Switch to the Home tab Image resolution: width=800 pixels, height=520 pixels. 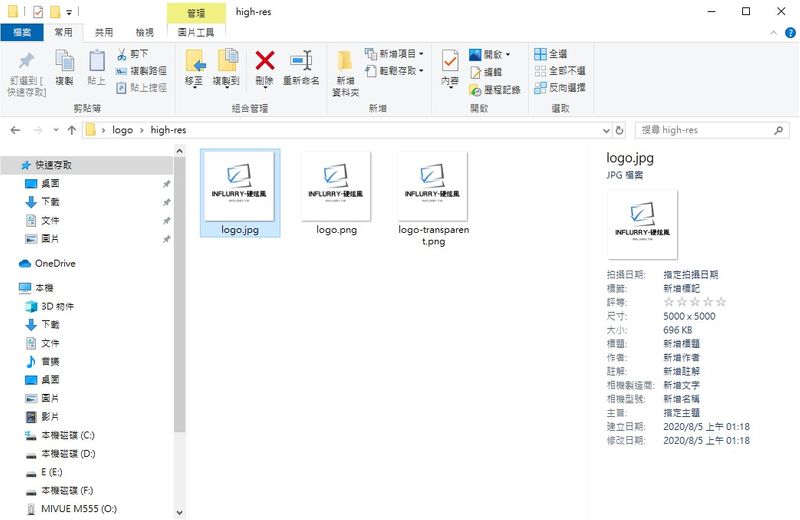coord(63,33)
